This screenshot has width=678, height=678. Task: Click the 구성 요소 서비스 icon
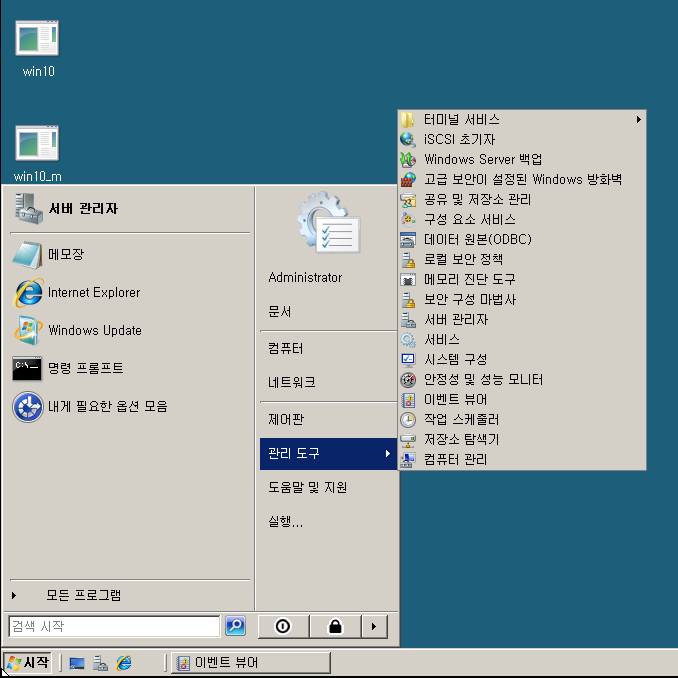408,219
